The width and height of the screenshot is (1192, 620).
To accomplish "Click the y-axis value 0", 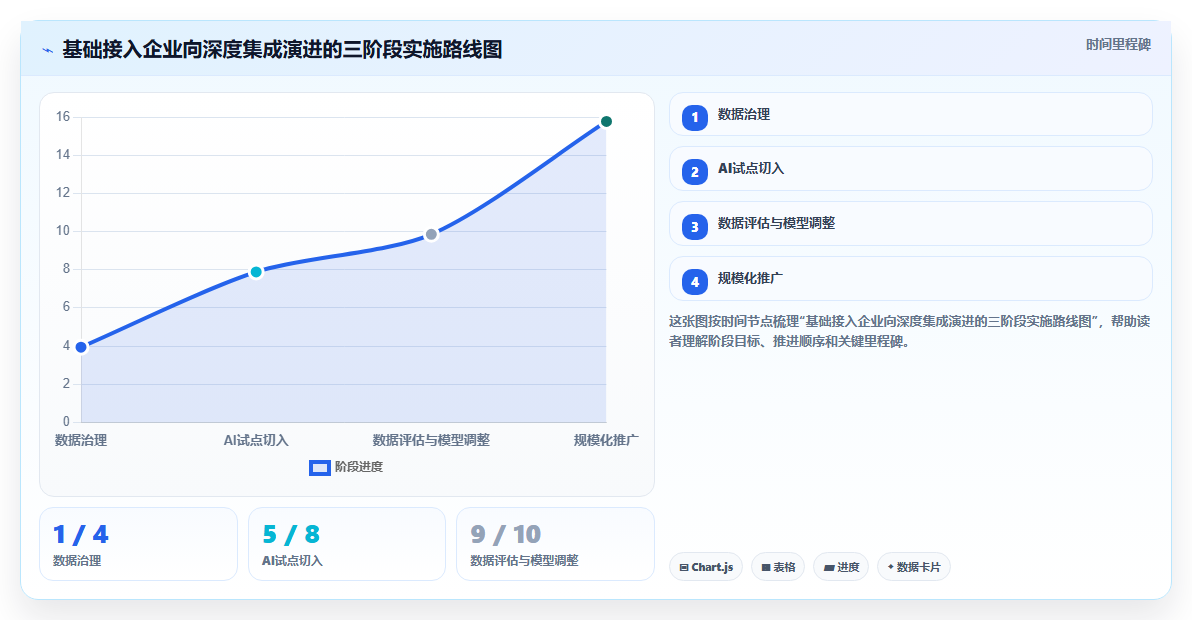I will (x=66, y=422).
